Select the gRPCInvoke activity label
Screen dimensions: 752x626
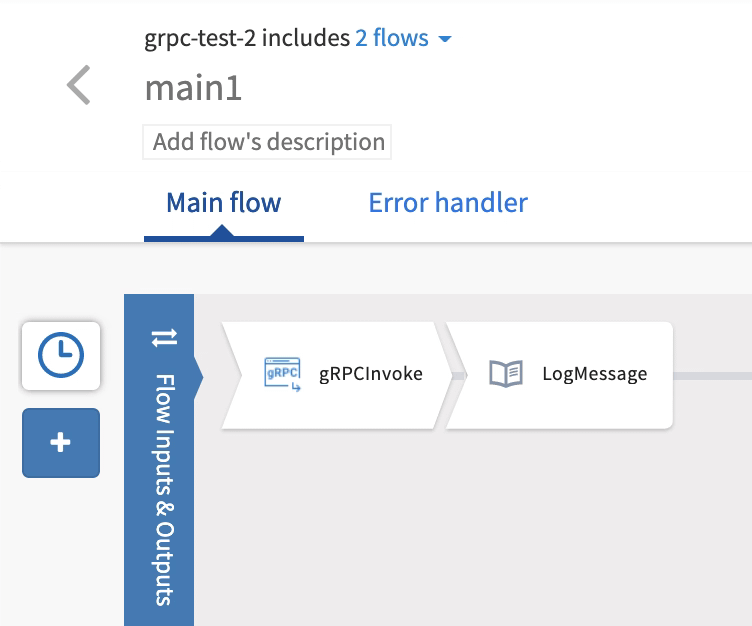tap(370, 374)
